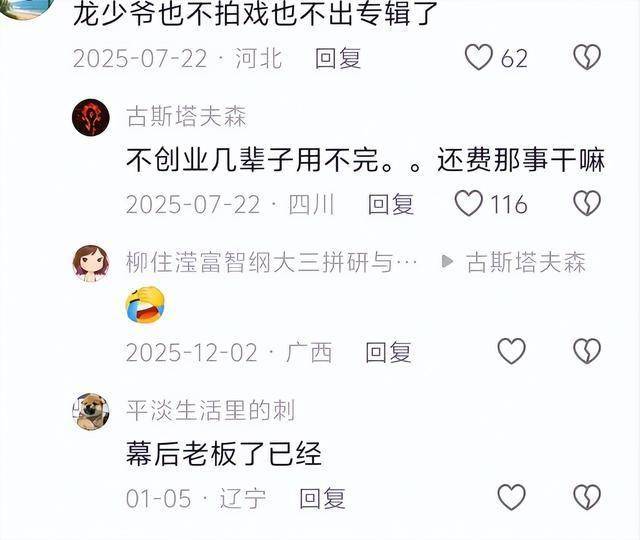This screenshot has width=640, height=540.
Task: Dislike 古斯塔夫森's comment about 不创业
Action: pyautogui.click(x=587, y=203)
